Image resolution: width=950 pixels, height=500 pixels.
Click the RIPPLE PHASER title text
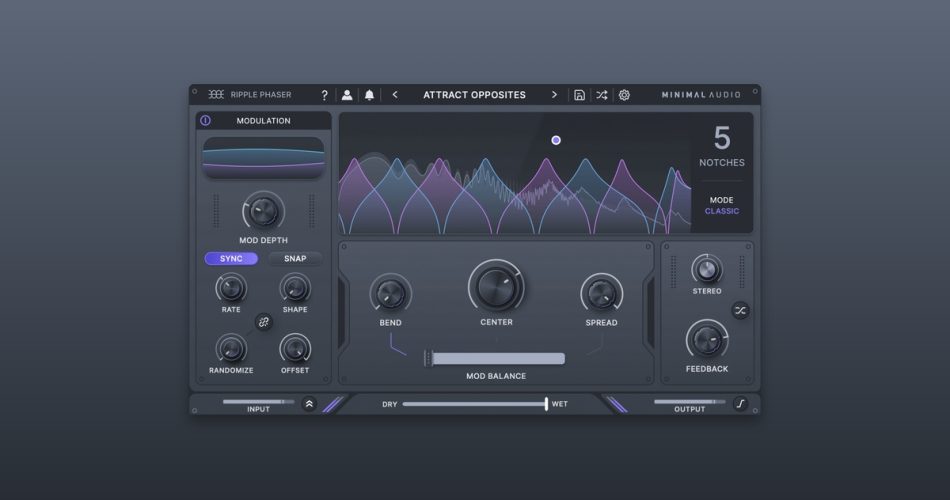tap(261, 95)
